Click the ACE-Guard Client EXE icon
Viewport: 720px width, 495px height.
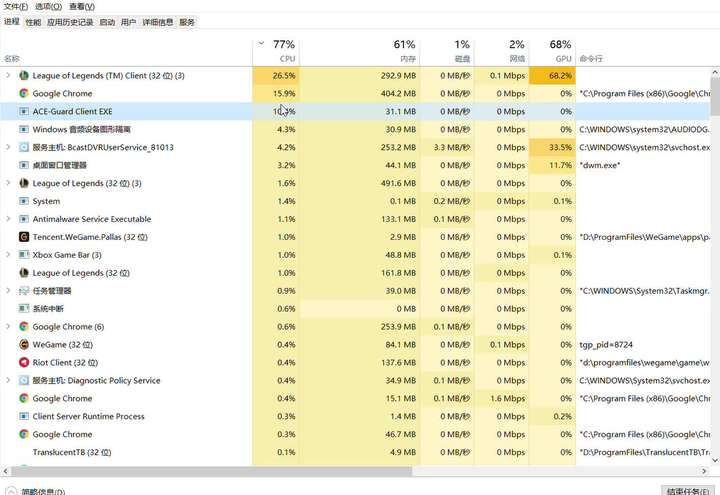[x=24, y=112]
